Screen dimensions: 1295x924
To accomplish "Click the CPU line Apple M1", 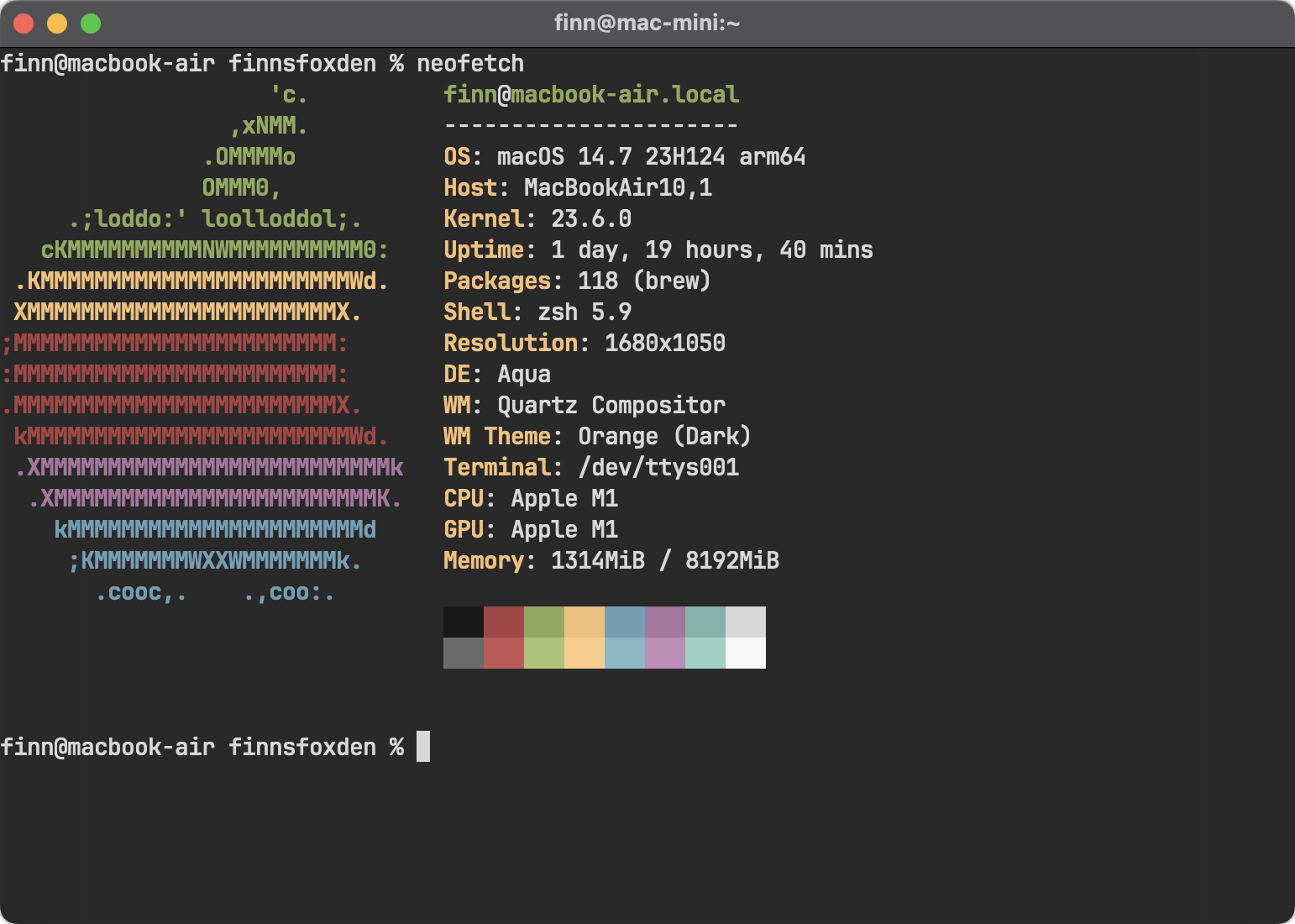I will [531, 498].
